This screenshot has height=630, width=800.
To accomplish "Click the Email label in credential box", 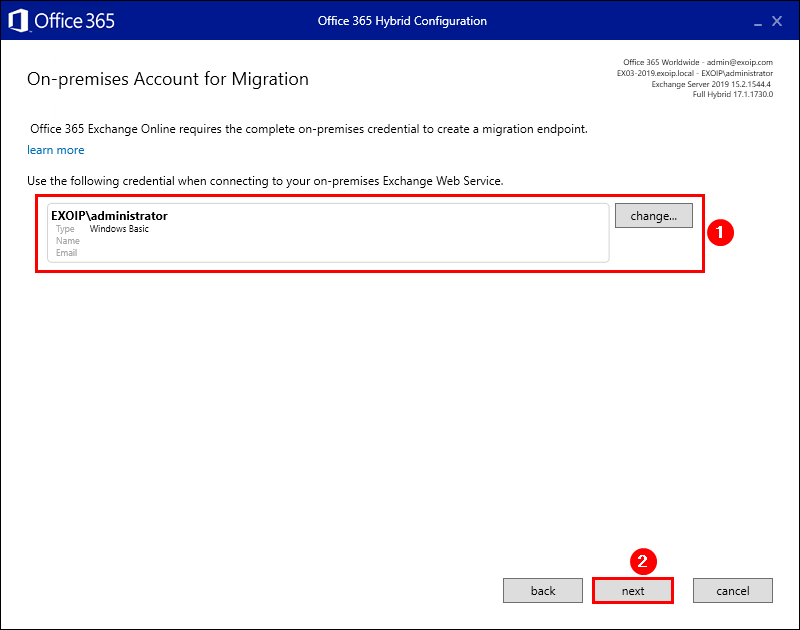I will [x=66, y=253].
